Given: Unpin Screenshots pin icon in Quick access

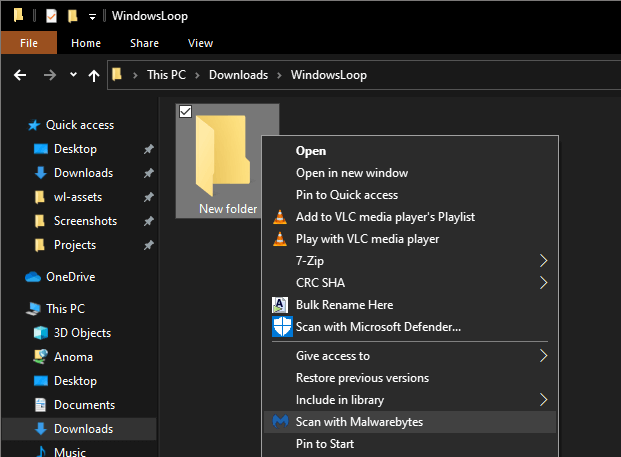Looking at the screenshot, I should click(149, 221).
